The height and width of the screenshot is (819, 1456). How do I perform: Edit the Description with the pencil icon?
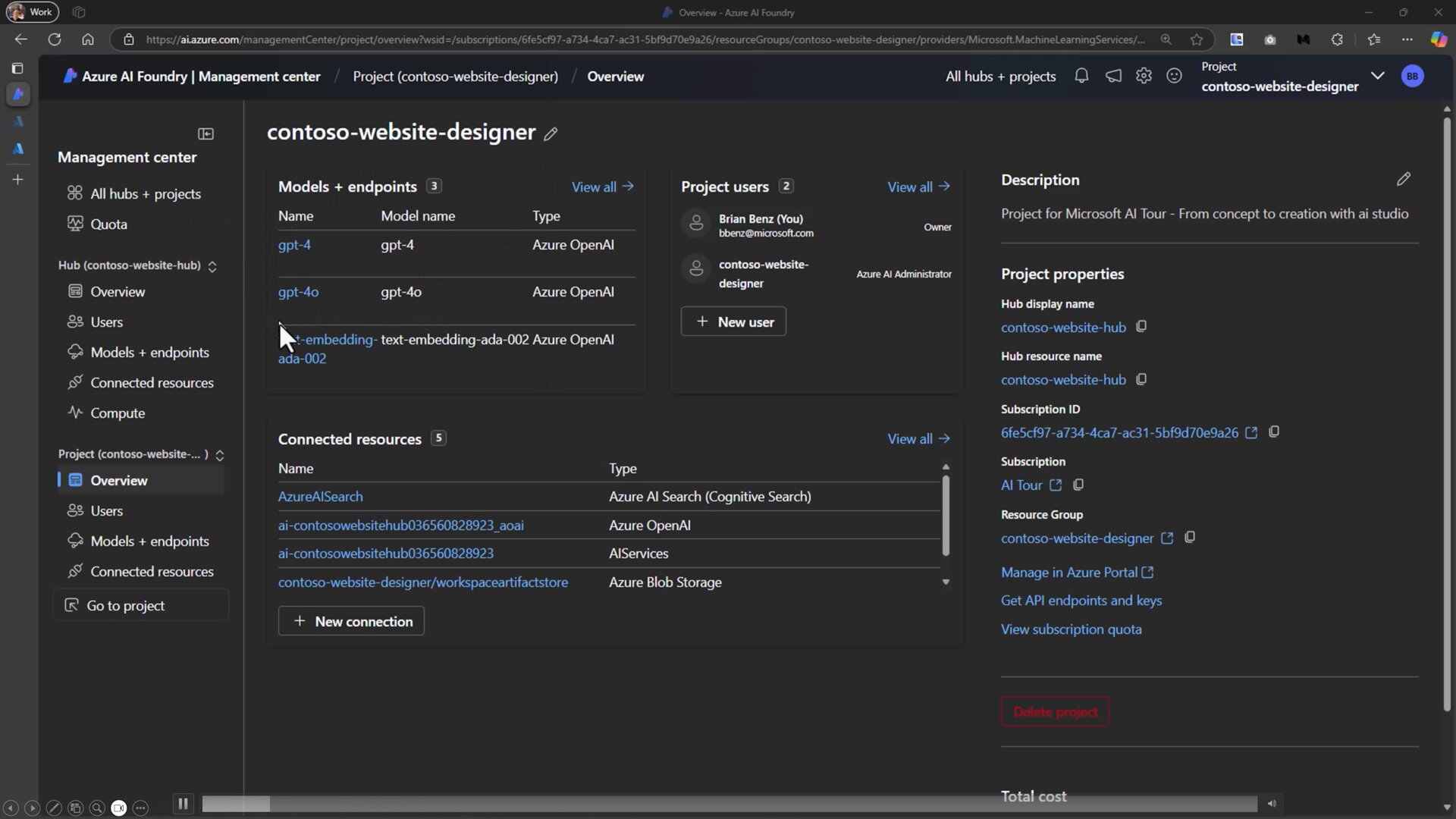[x=1404, y=179]
